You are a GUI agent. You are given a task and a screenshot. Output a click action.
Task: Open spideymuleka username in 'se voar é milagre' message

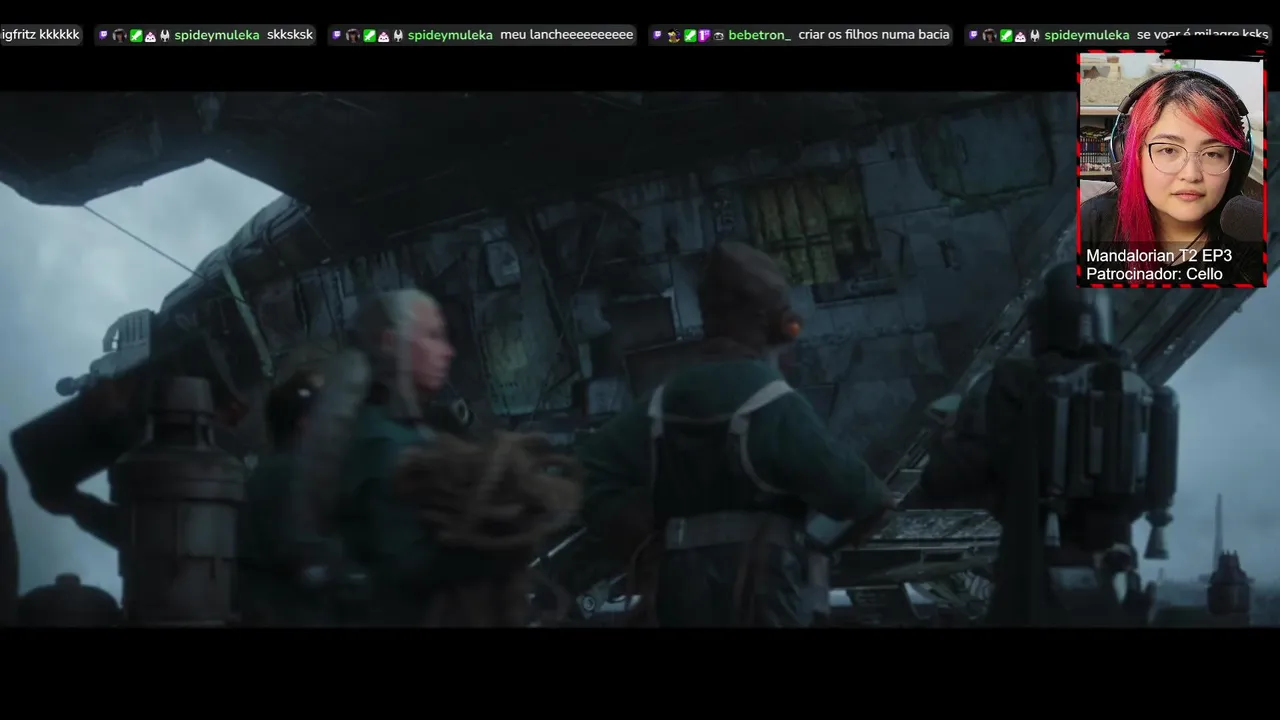1087,35
